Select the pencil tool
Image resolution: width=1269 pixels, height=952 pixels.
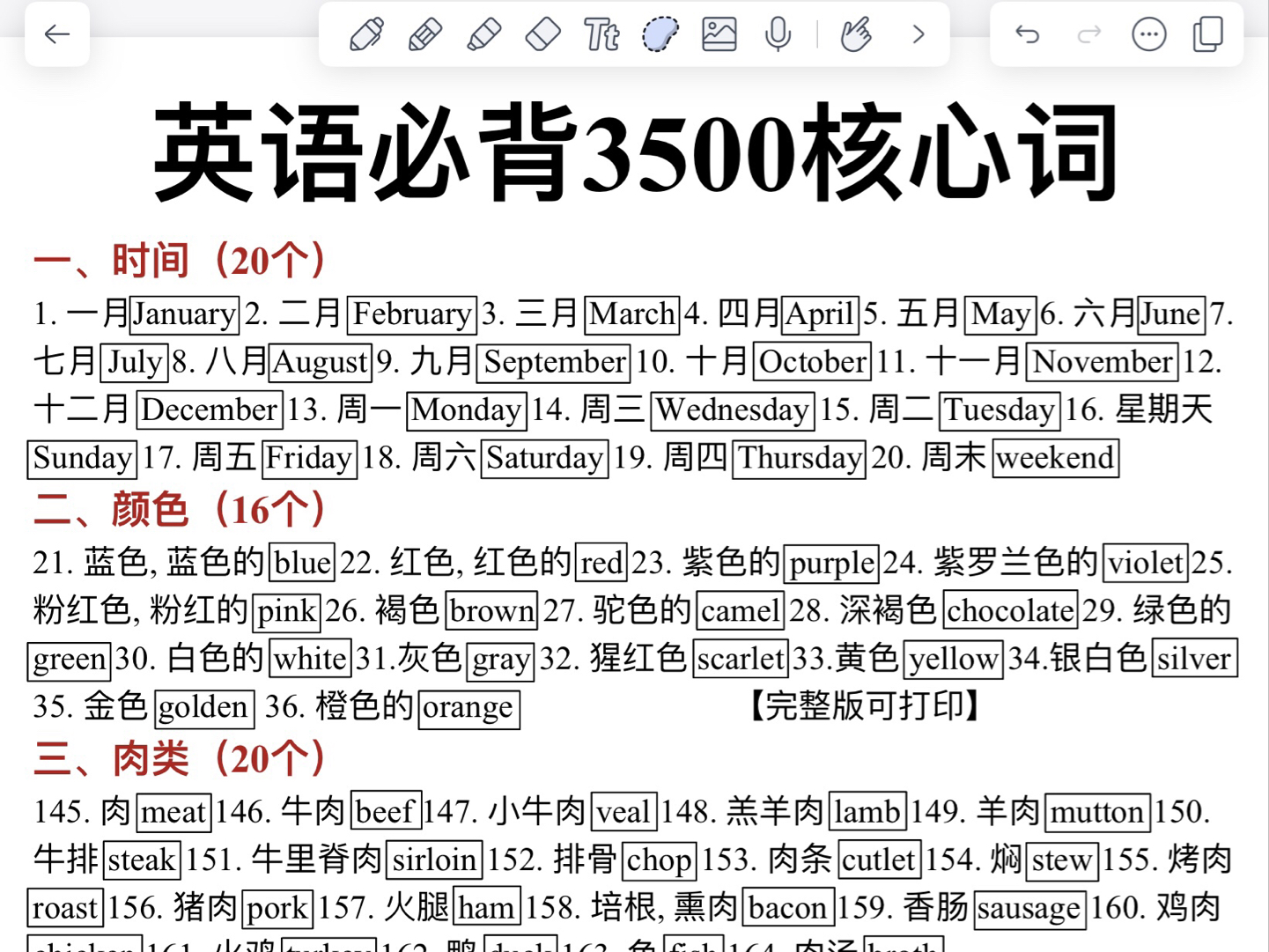point(425,35)
